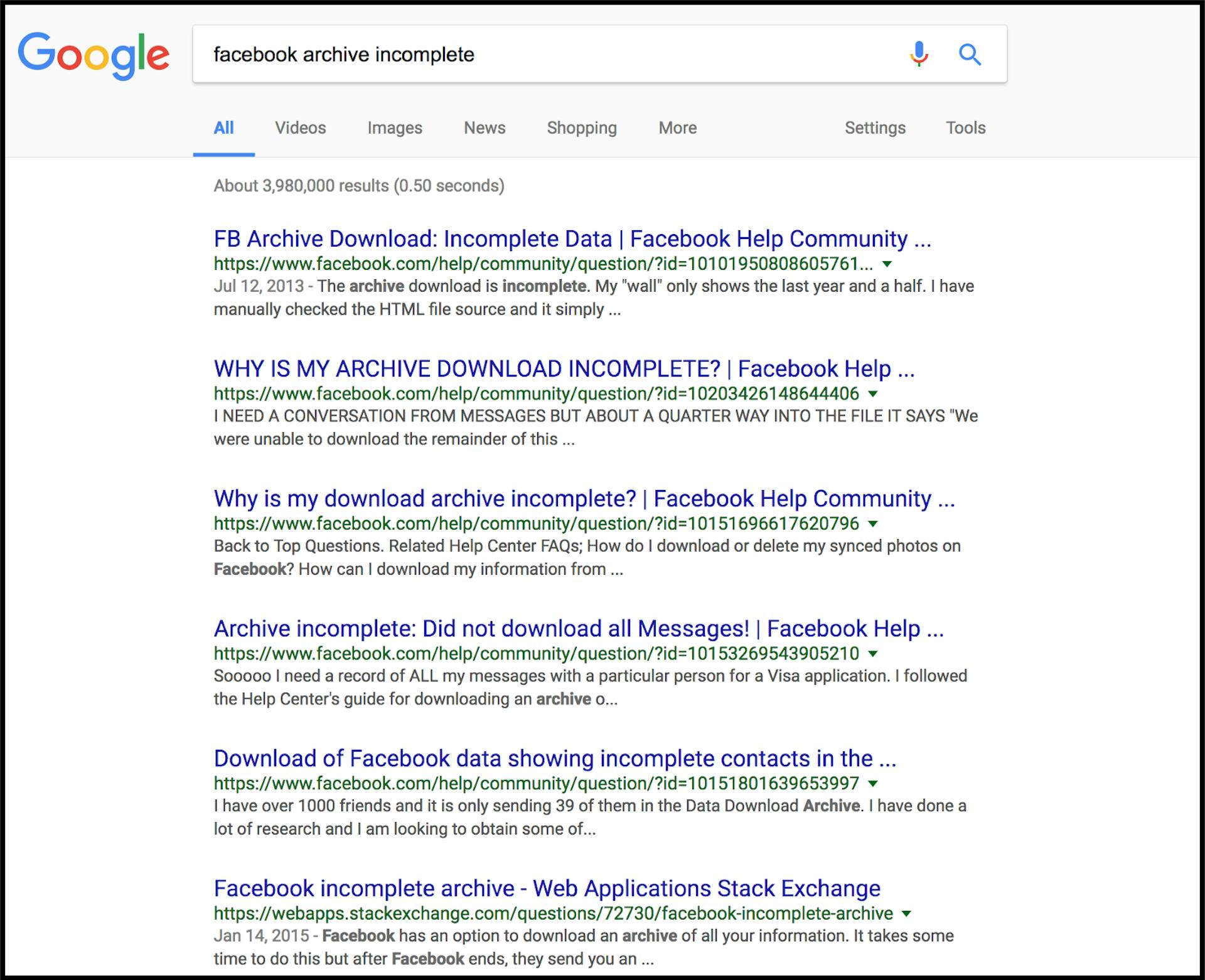This screenshot has height=980, width=1205.
Task: Open search Tools options
Action: click(965, 128)
